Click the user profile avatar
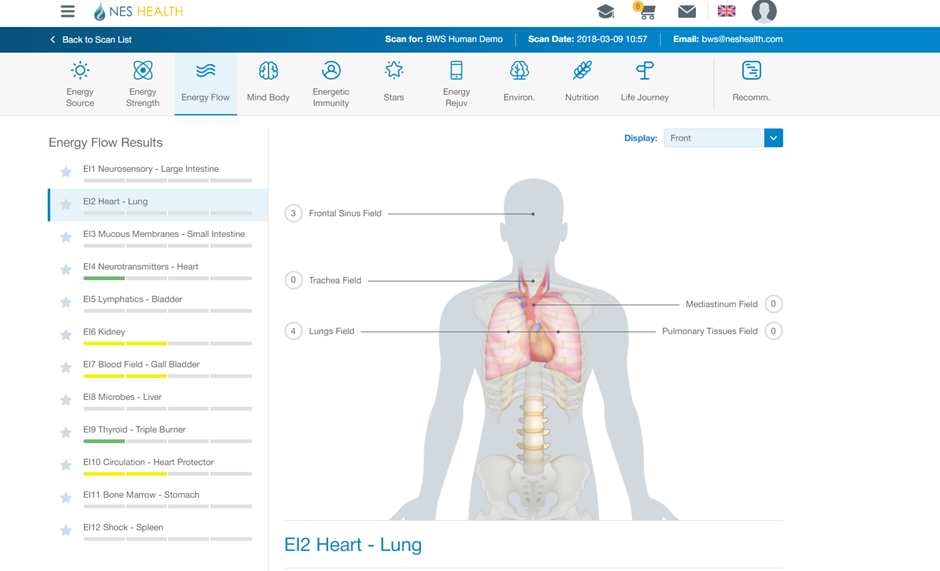 click(x=764, y=12)
